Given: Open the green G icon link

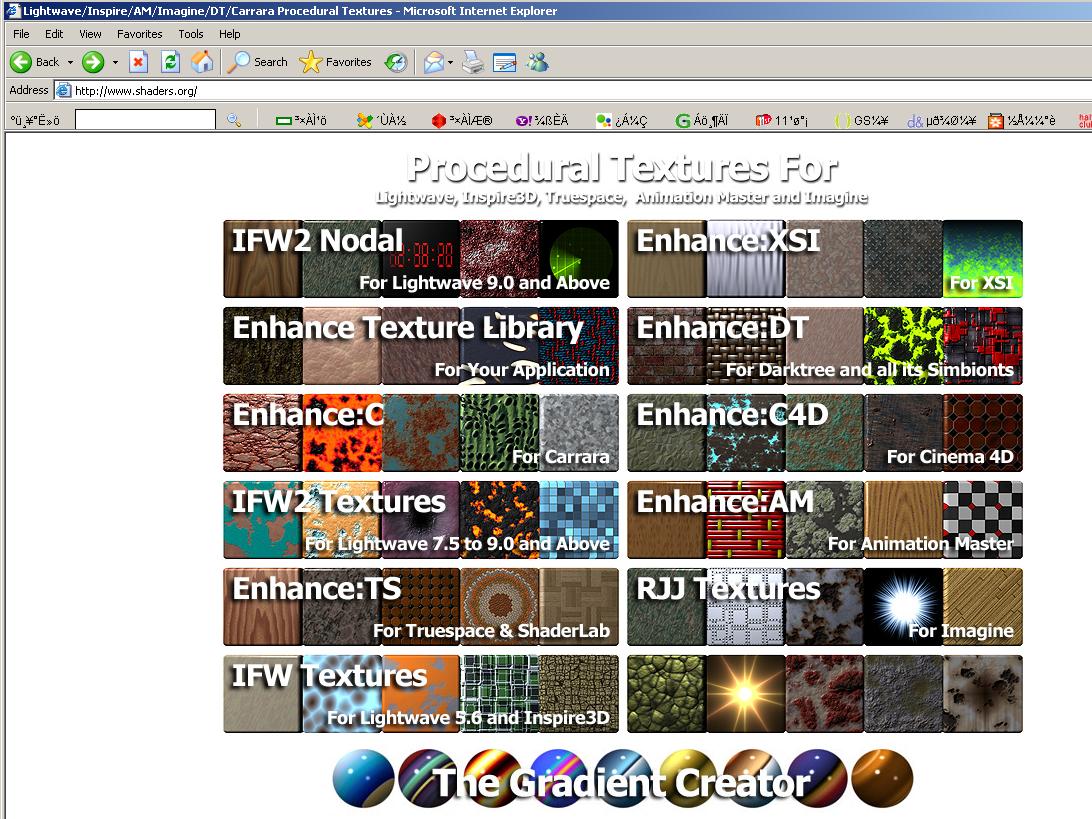Looking at the screenshot, I should (702, 120).
